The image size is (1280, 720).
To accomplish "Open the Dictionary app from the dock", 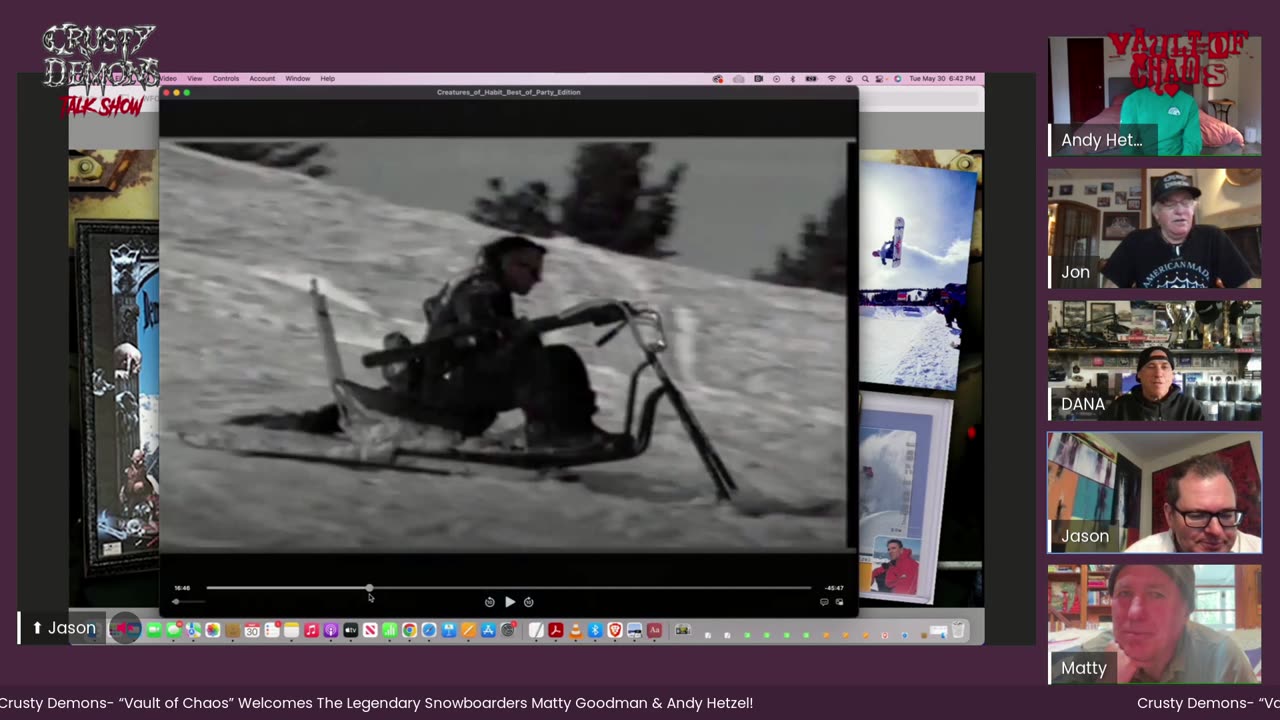I will click(x=654, y=630).
